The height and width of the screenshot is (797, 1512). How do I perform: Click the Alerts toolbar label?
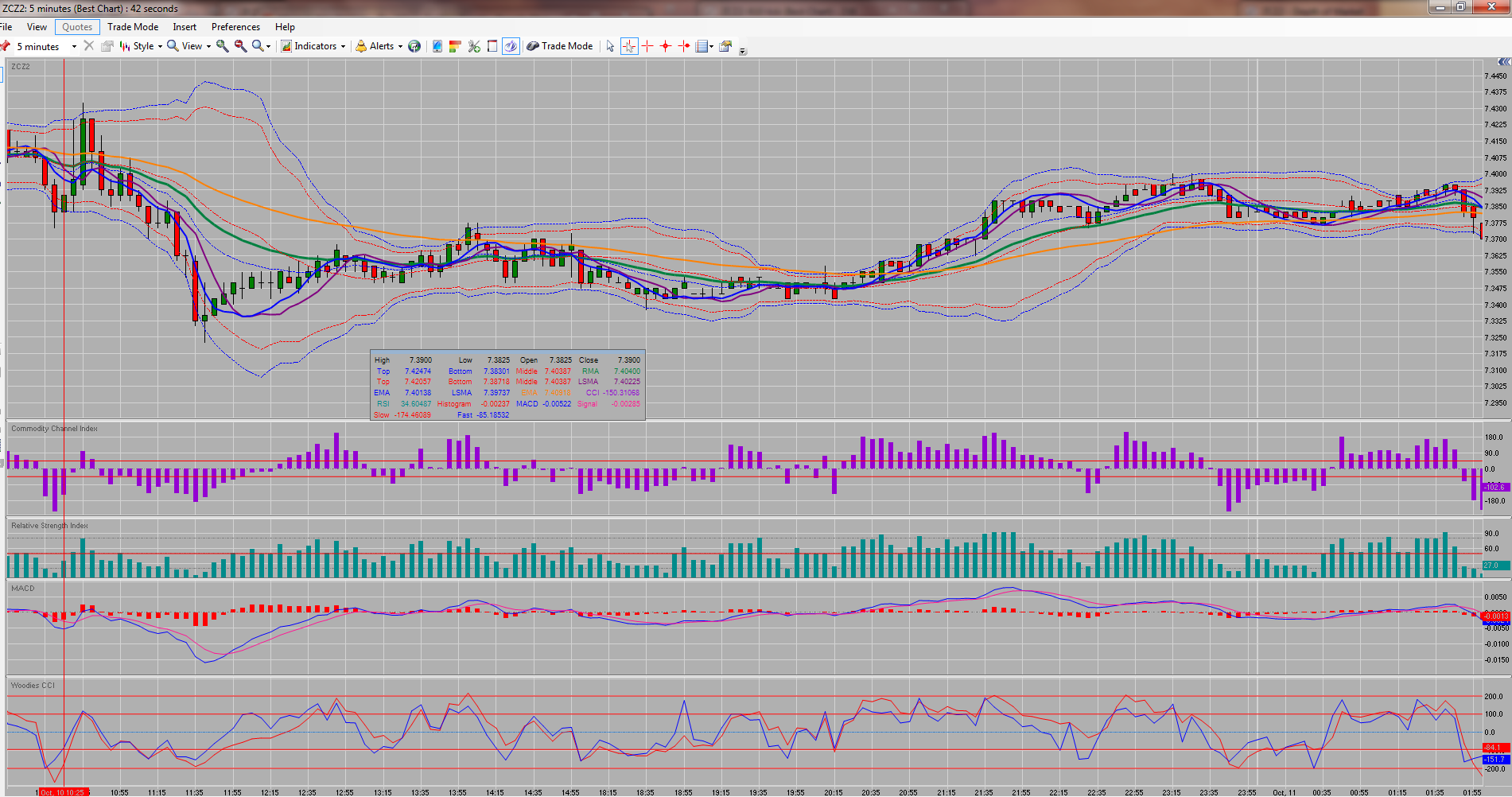coord(382,46)
